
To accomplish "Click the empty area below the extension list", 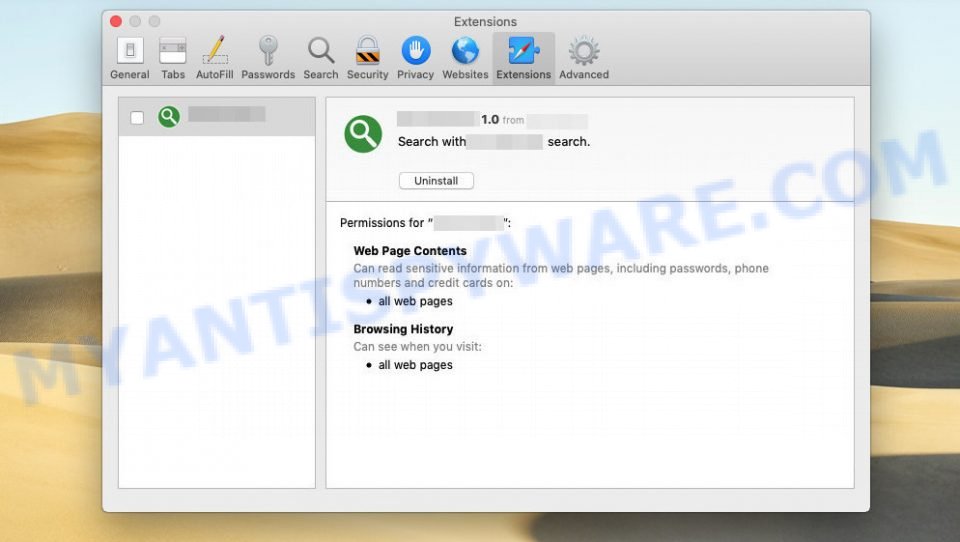I will tap(216, 320).
